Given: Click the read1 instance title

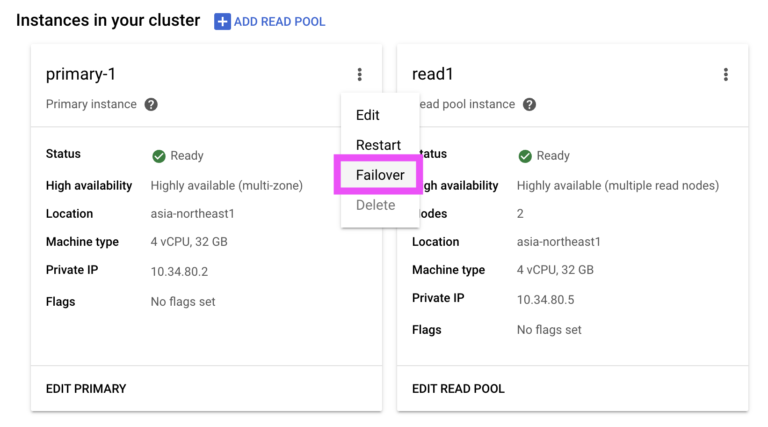Looking at the screenshot, I should pyautogui.click(x=432, y=74).
